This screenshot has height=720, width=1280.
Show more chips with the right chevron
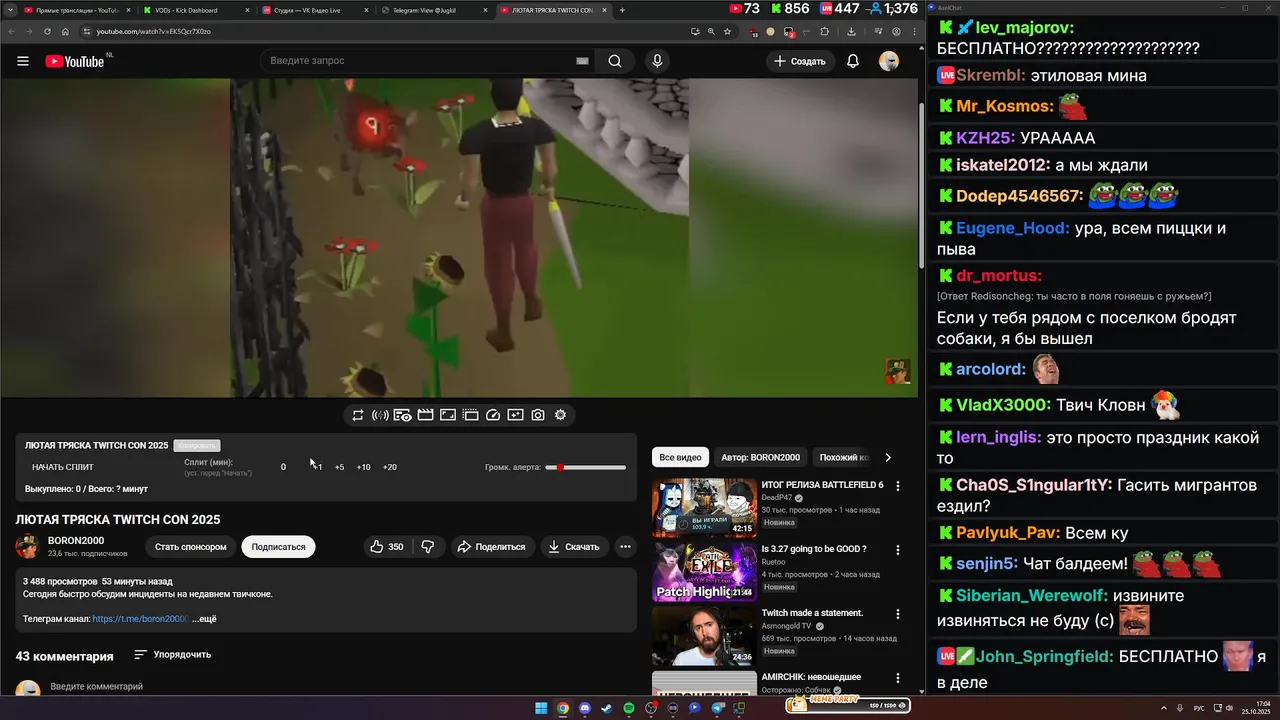click(888, 457)
